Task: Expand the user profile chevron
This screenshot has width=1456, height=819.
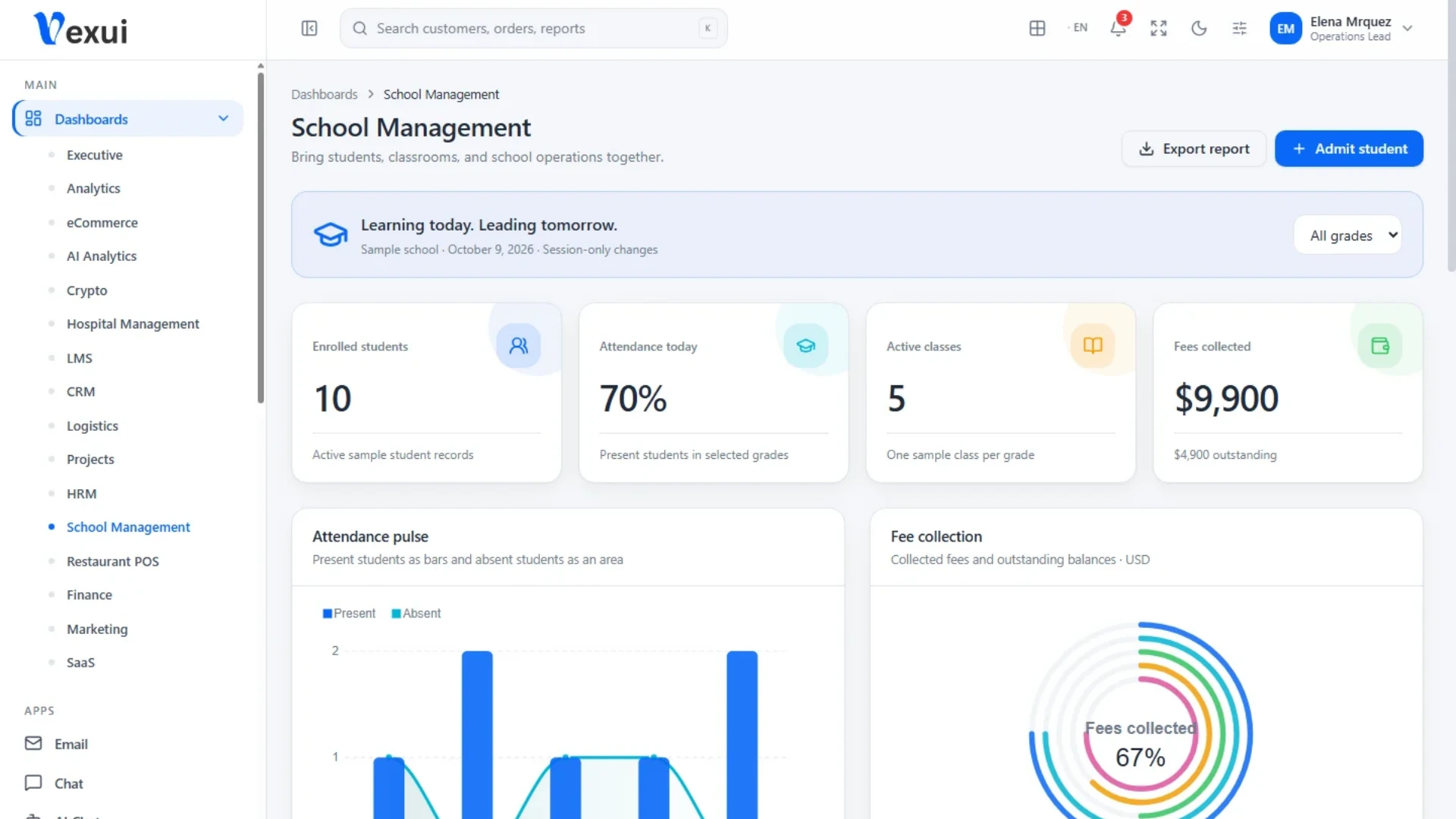Action: click(1407, 28)
